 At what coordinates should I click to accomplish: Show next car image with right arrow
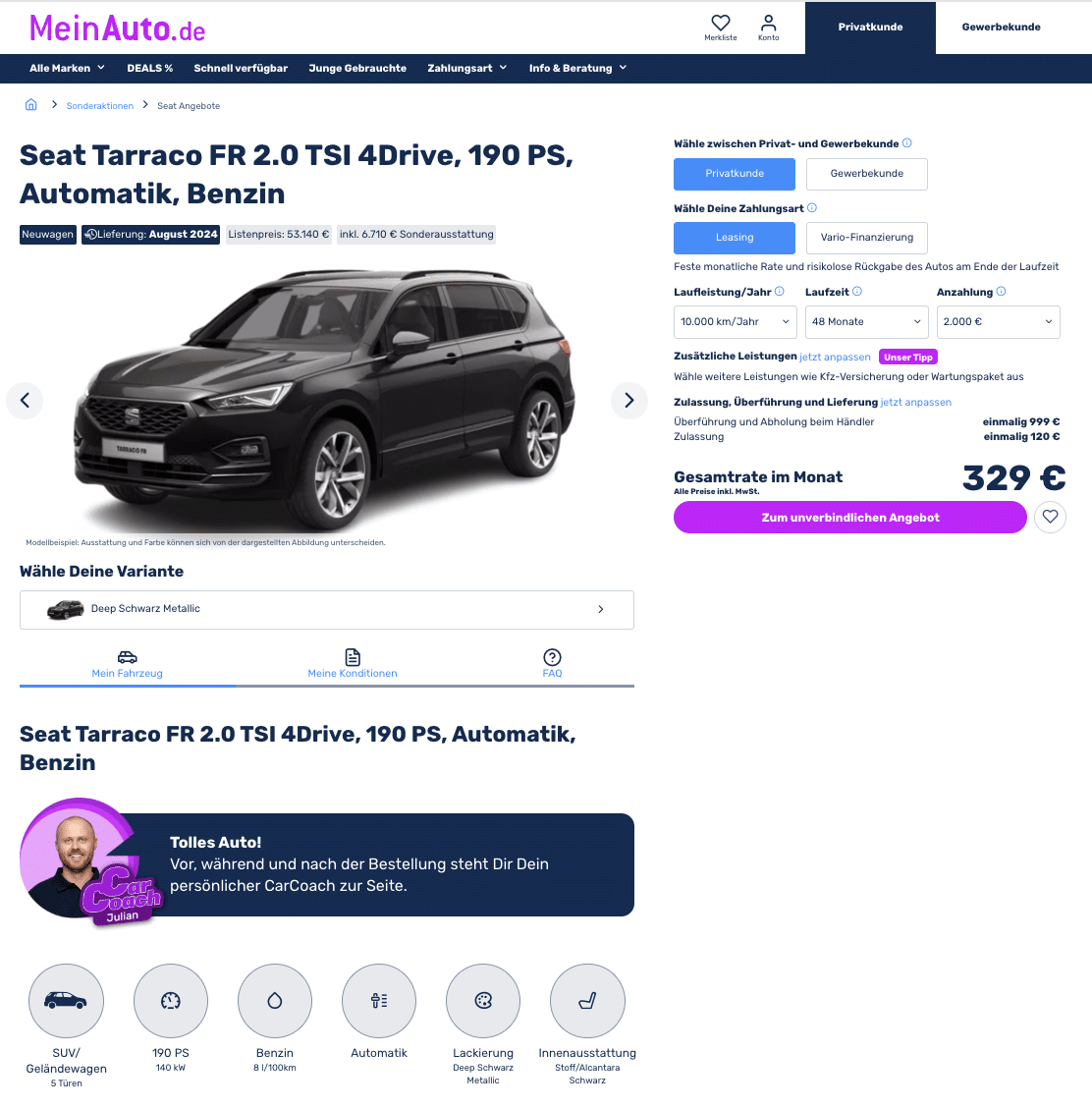pyautogui.click(x=628, y=401)
